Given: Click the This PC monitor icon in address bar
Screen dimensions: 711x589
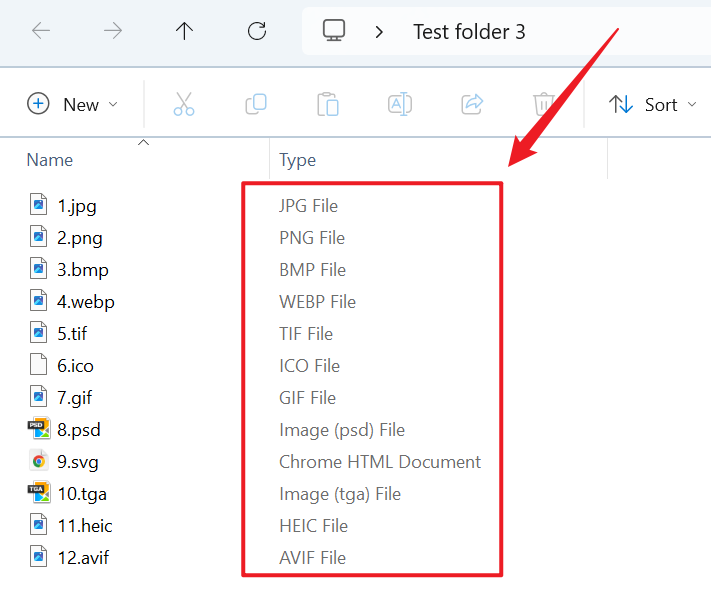Looking at the screenshot, I should click(x=334, y=30).
